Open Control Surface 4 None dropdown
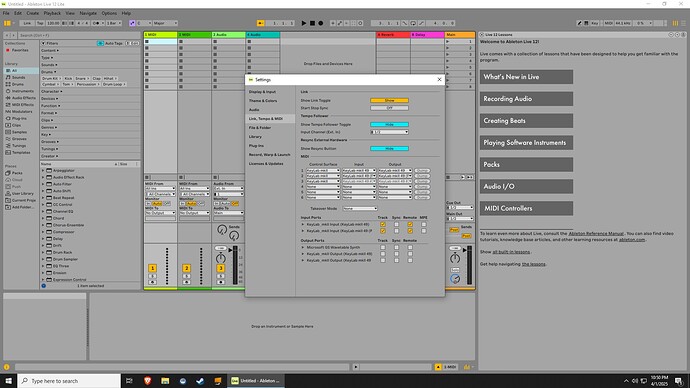The image size is (690, 388). (x=323, y=187)
